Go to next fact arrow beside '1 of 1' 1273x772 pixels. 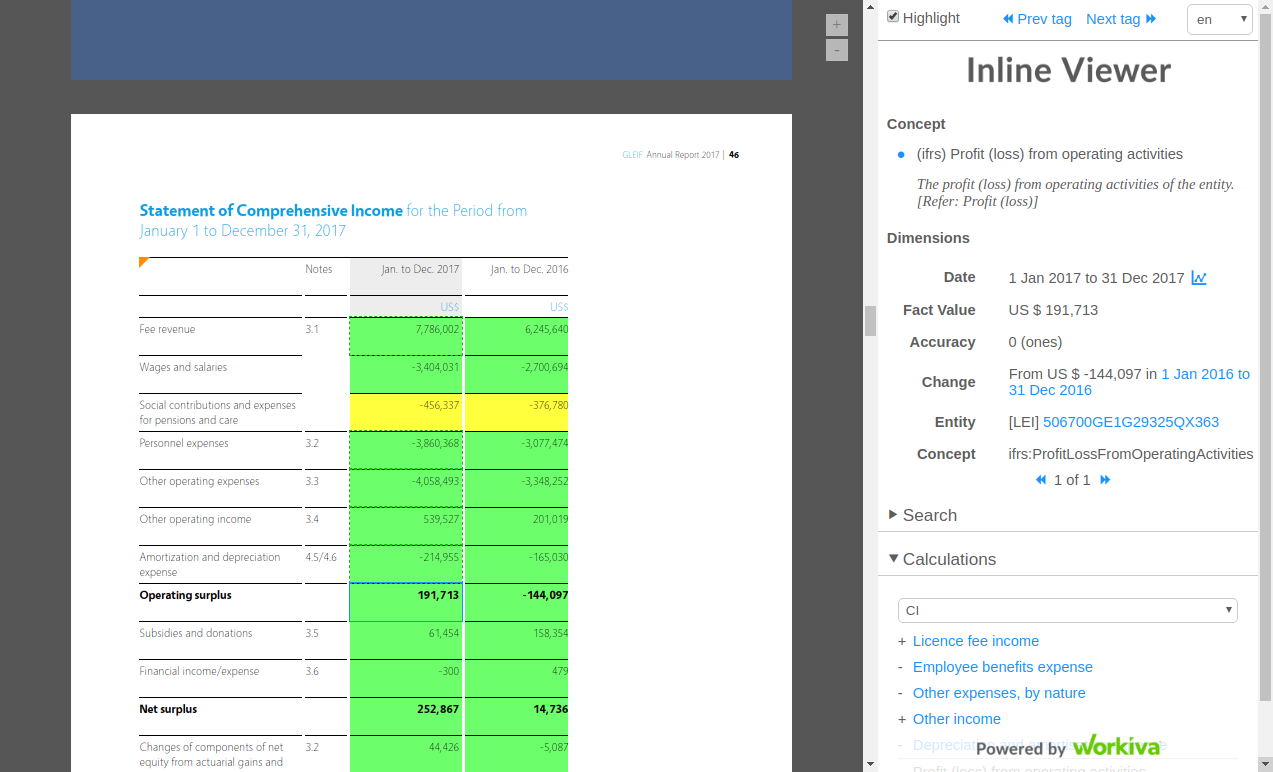coord(1105,480)
